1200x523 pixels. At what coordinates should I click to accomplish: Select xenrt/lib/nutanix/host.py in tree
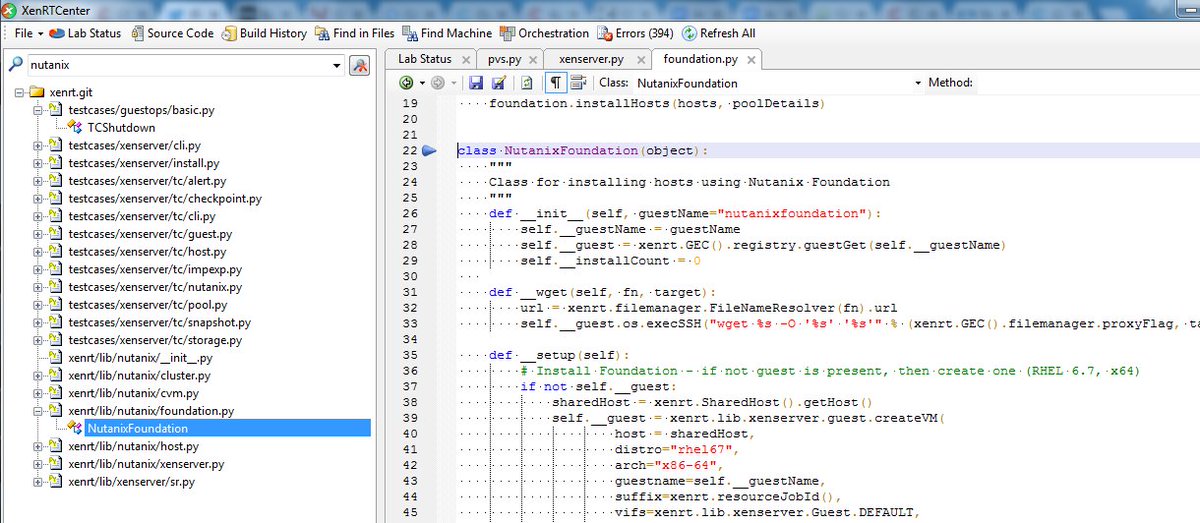tap(134, 446)
